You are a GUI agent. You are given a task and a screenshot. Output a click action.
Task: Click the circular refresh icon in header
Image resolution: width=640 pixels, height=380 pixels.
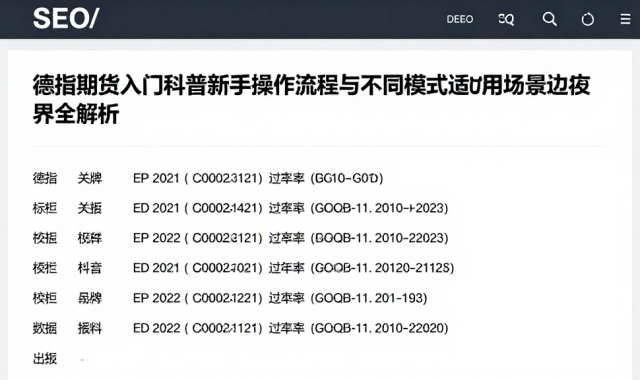[588, 19]
